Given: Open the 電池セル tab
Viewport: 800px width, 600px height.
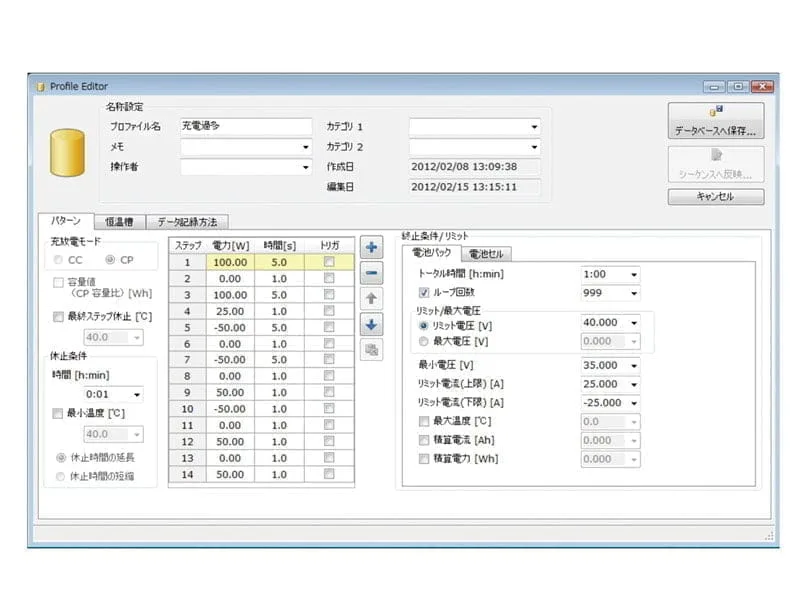Looking at the screenshot, I should pos(487,253).
